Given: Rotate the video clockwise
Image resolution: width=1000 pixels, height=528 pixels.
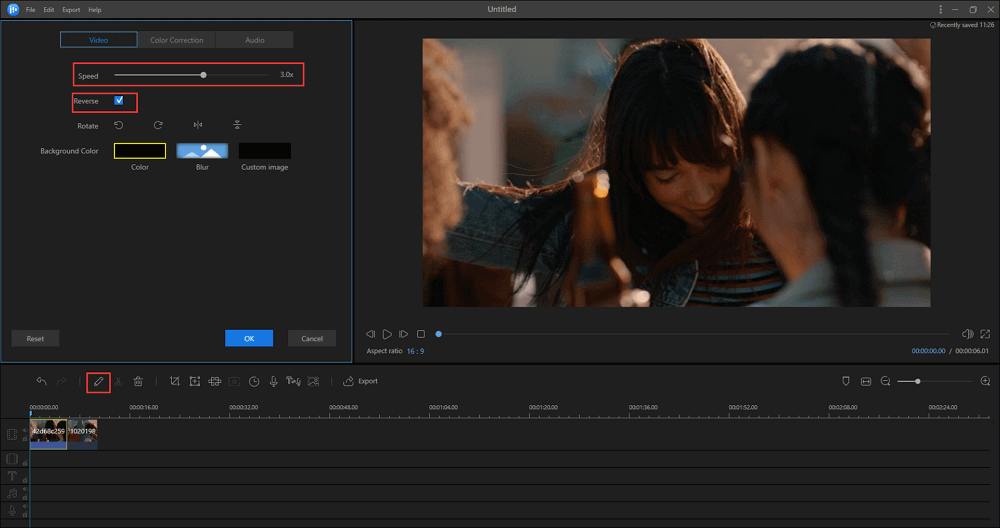Looking at the screenshot, I should pos(158,125).
